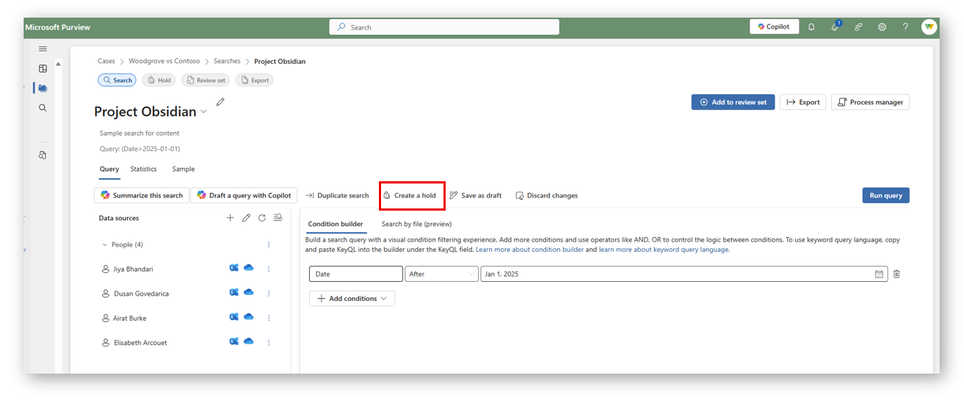The height and width of the screenshot is (400, 964).
Task: Open the document lock sidebar icon
Action: [42, 155]
